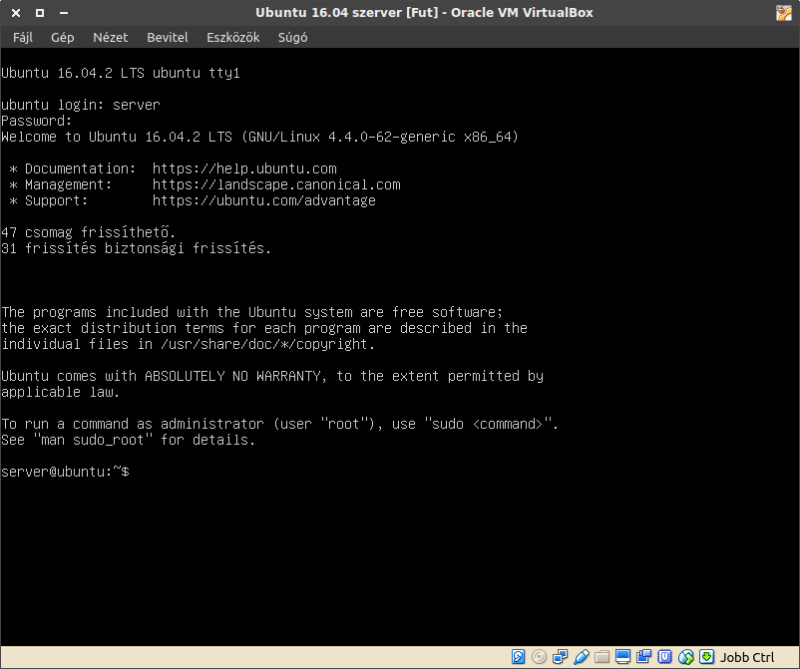
Task: Minimize the VirtualBox VM window
Action: pos(64,13)
